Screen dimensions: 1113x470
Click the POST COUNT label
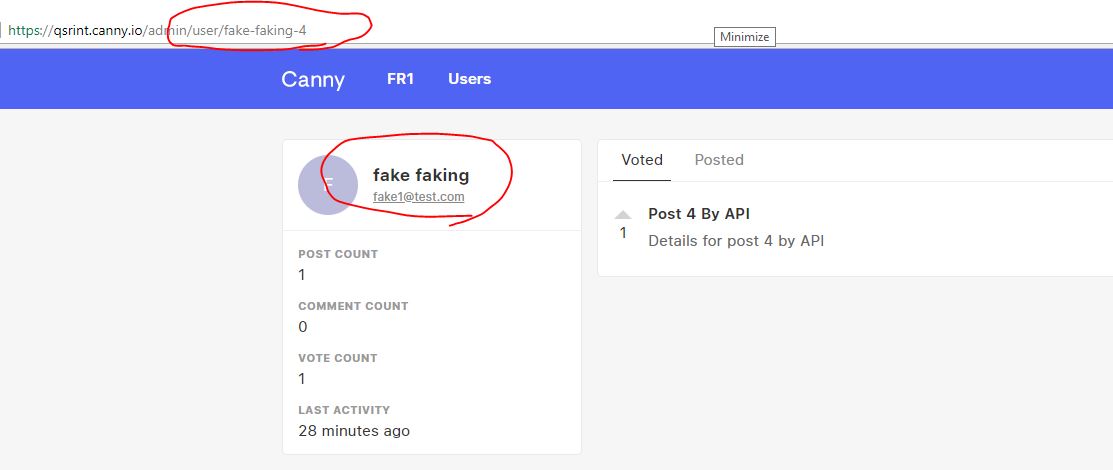[x=338, y=254]
